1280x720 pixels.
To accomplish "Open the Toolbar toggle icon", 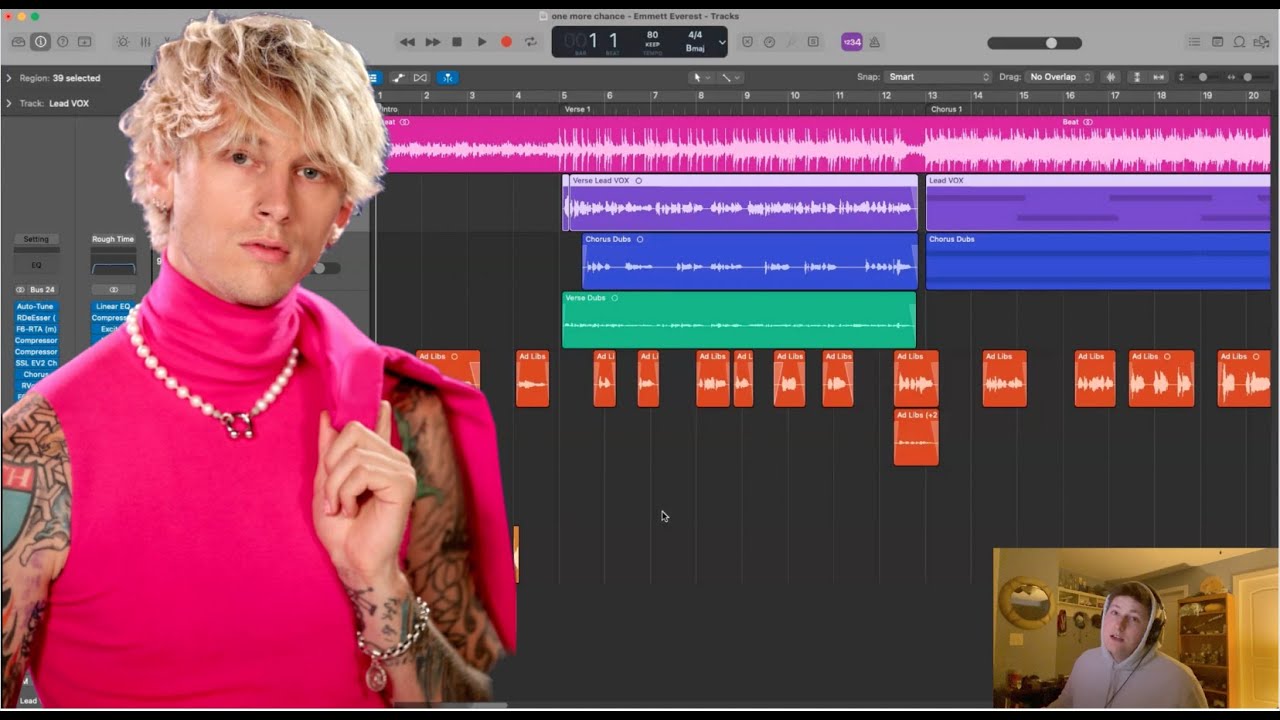I will (x=84, y=42).
